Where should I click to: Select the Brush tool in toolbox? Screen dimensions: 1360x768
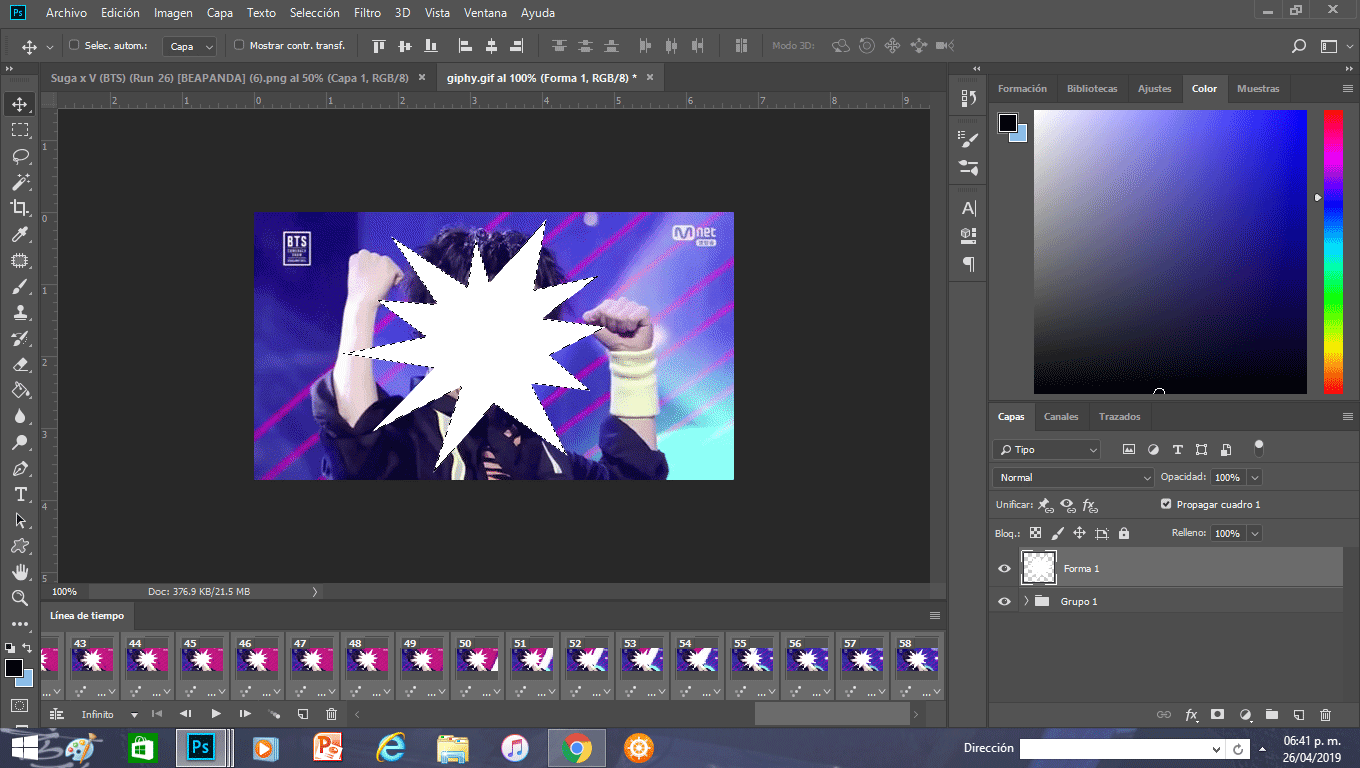(x=19, y=286)
